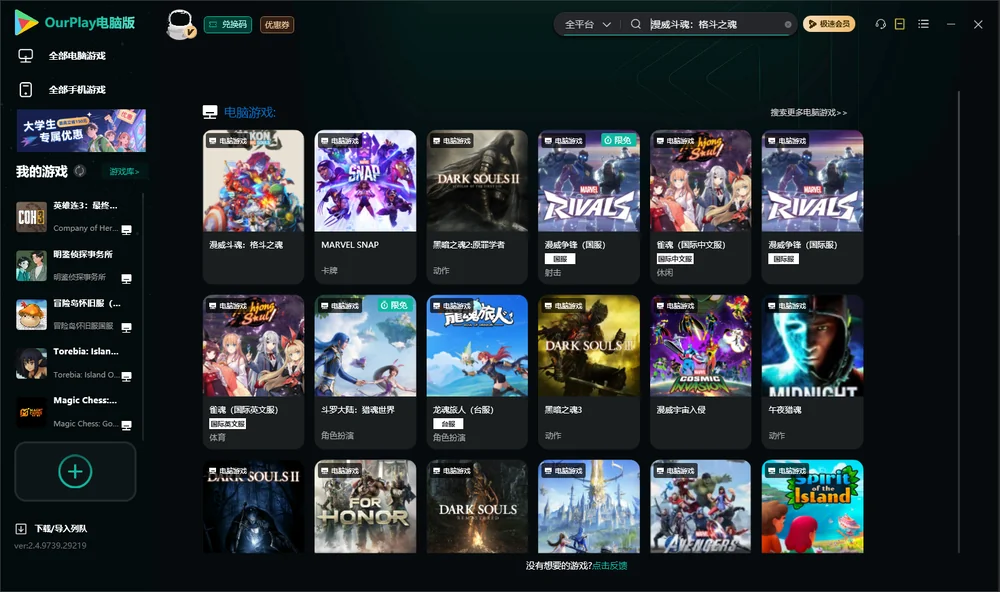
Task: Click the 极速会员 VIP button
Action: click(x=829, y=24)
